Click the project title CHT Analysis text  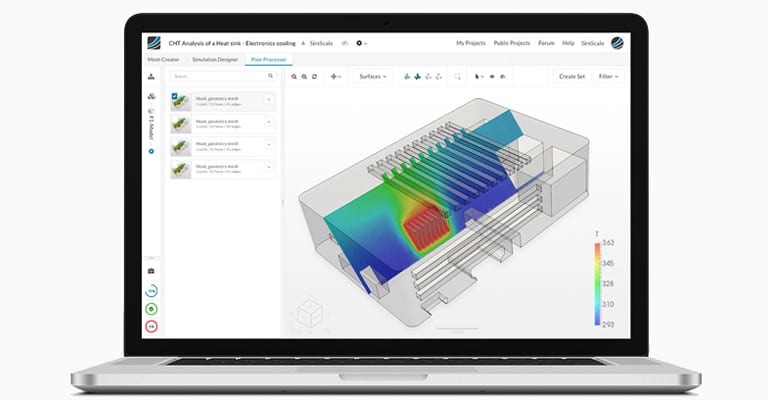tap(232, 43)
